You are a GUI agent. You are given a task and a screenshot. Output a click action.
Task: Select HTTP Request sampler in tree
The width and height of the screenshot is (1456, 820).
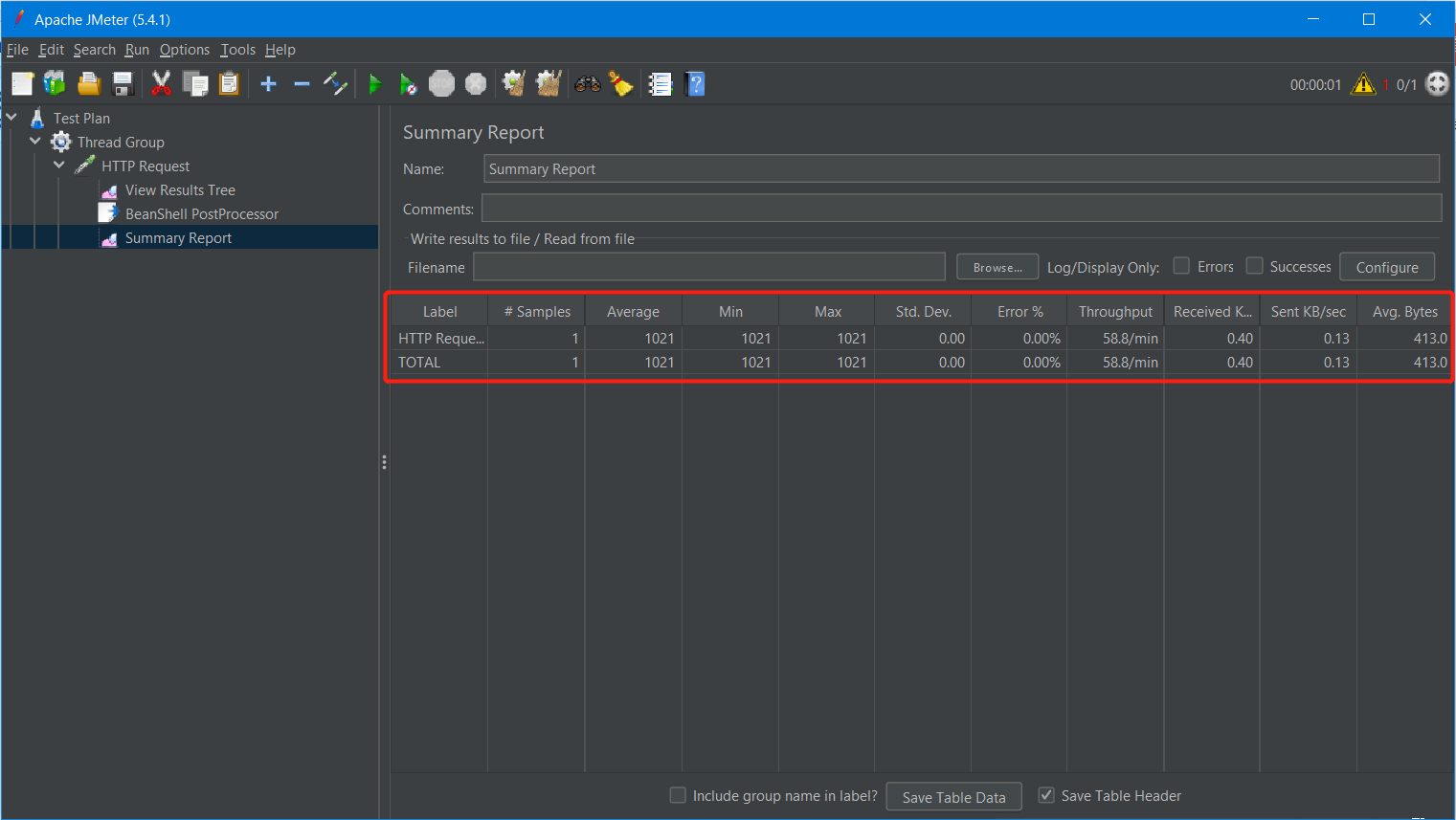pyautogui.click(x=146, y=166)
